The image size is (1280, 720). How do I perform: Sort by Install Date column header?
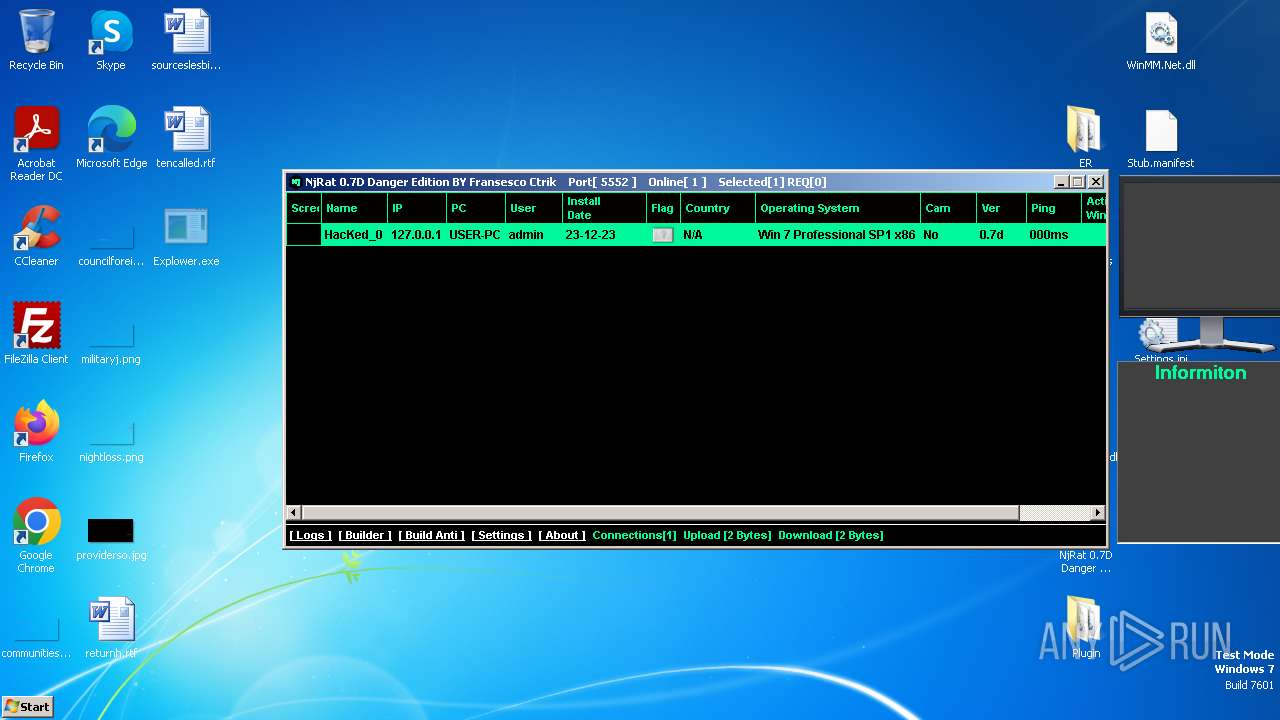[x=604, y=208]
